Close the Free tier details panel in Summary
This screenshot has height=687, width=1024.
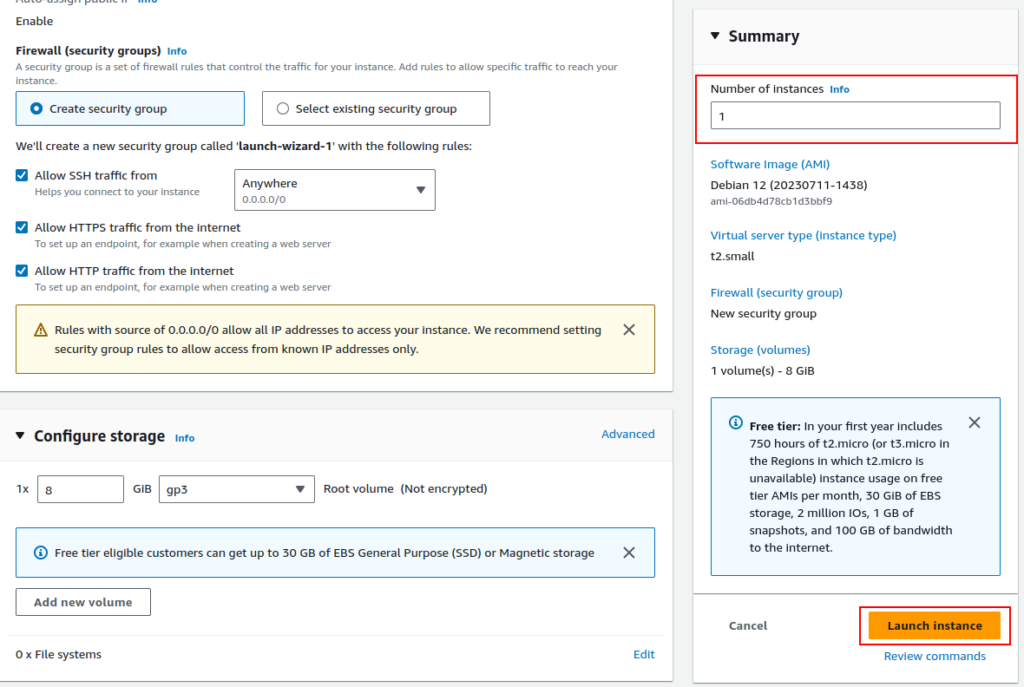point(975,422)
